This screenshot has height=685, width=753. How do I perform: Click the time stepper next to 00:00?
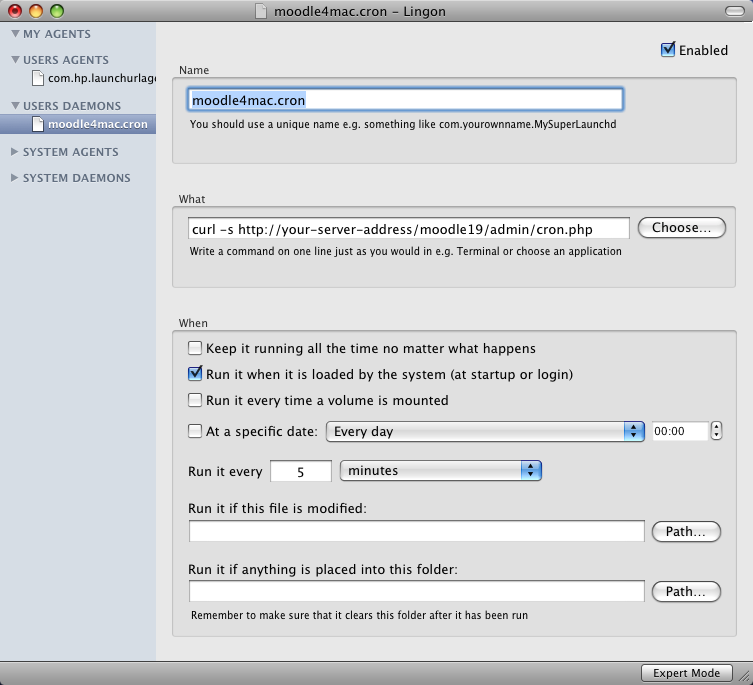coord(716,432)
